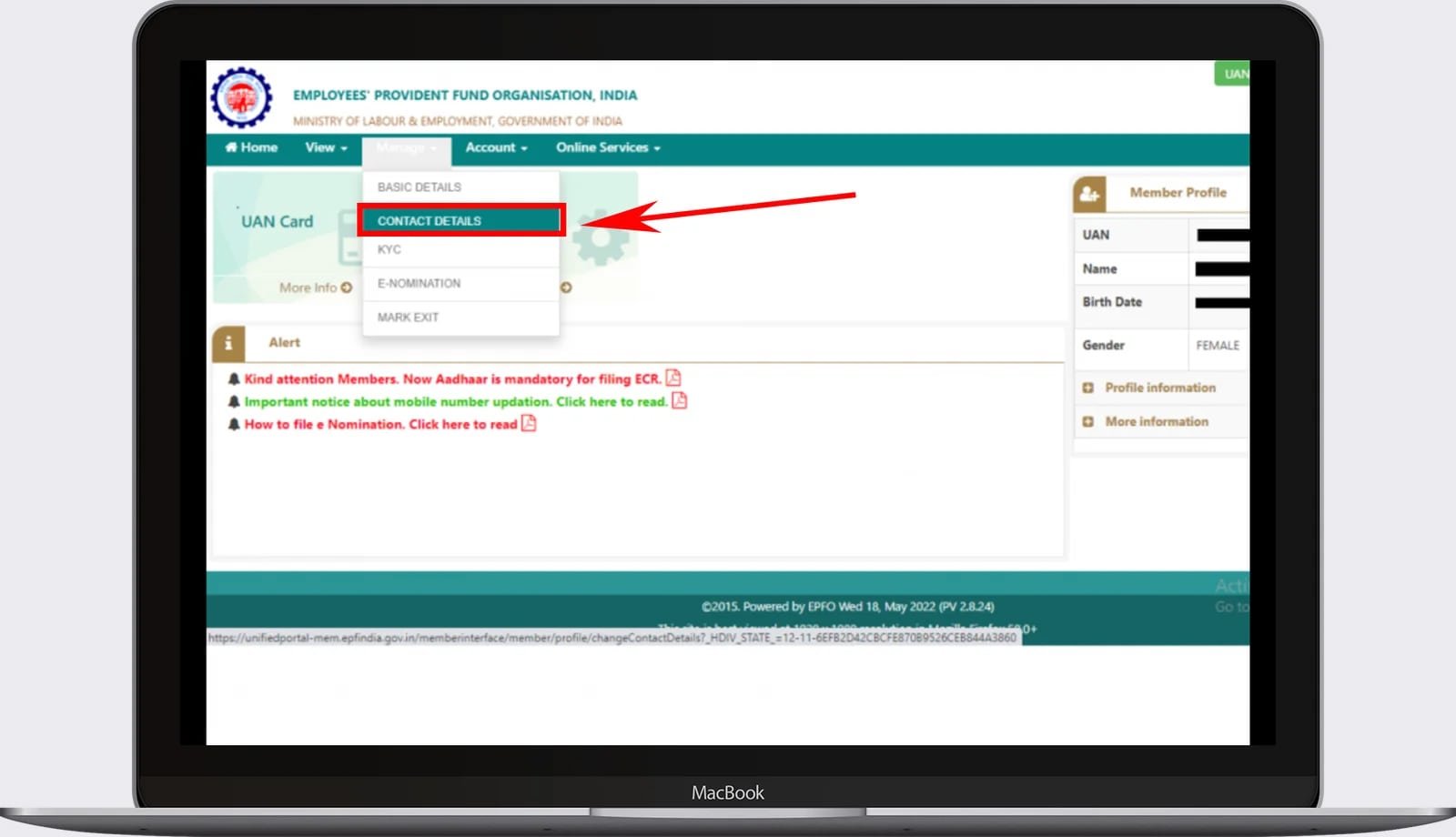
Task: Open PDF icon beside ECR notice
Action: [x=673, y=378]
